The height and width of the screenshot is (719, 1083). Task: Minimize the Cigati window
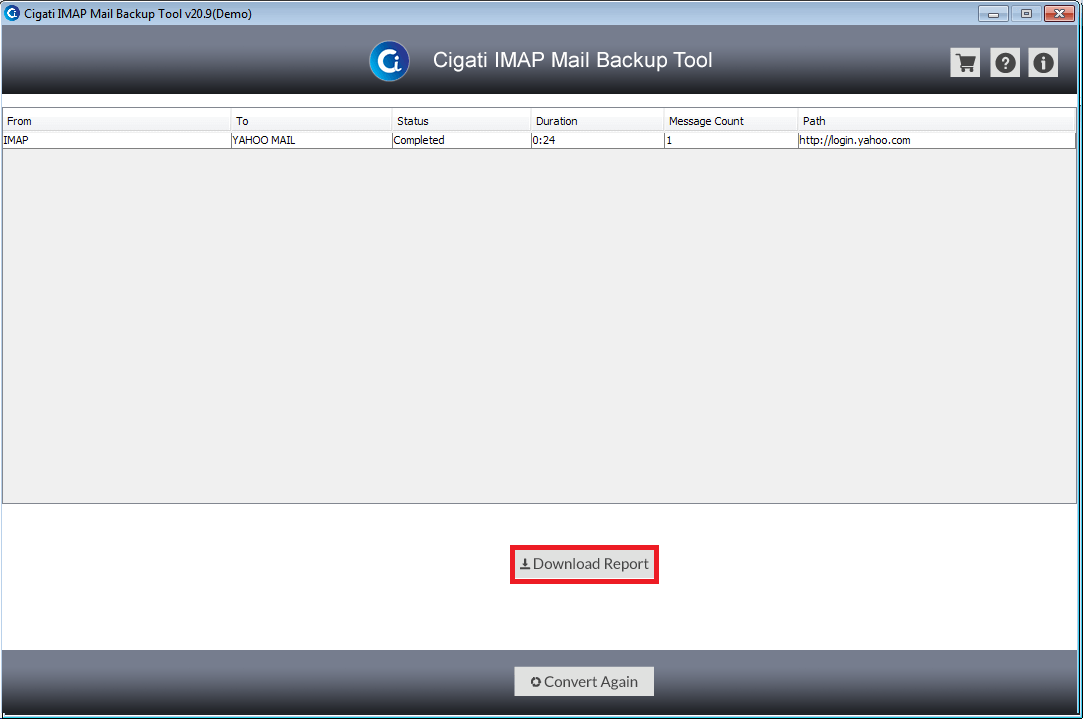coord(993,14)
